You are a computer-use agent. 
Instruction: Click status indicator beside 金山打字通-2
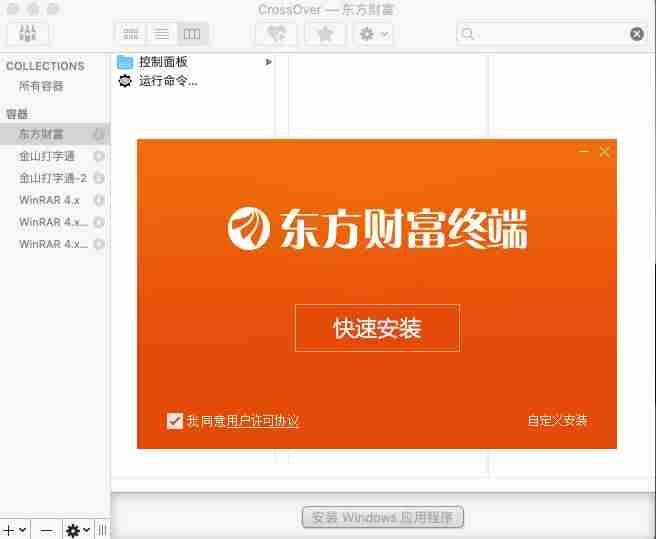[x=99, y=178]
